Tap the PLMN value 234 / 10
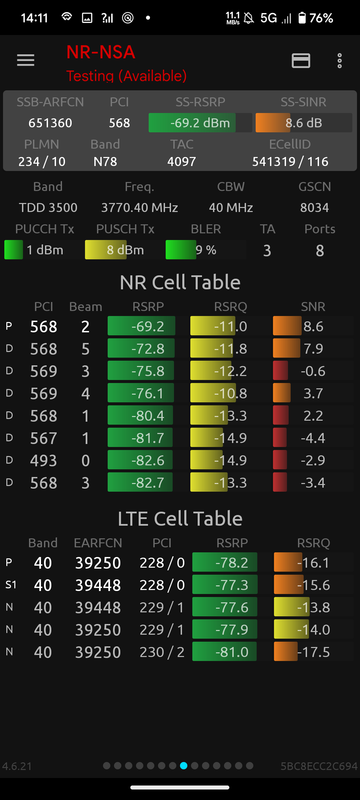The height and width of the screenshot is (800, 360). click(x=42, y=162)
